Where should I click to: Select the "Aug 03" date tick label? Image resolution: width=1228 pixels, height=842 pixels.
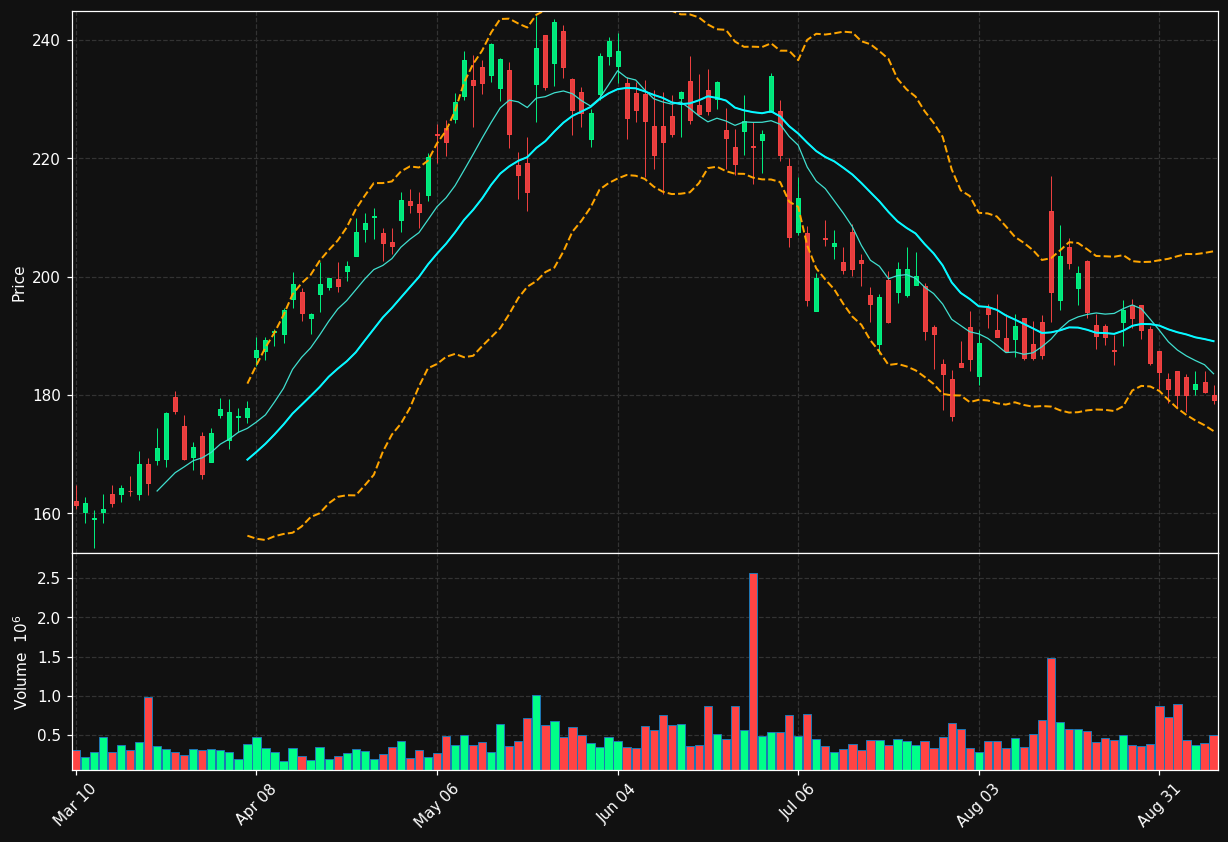(x=977, y=806)
